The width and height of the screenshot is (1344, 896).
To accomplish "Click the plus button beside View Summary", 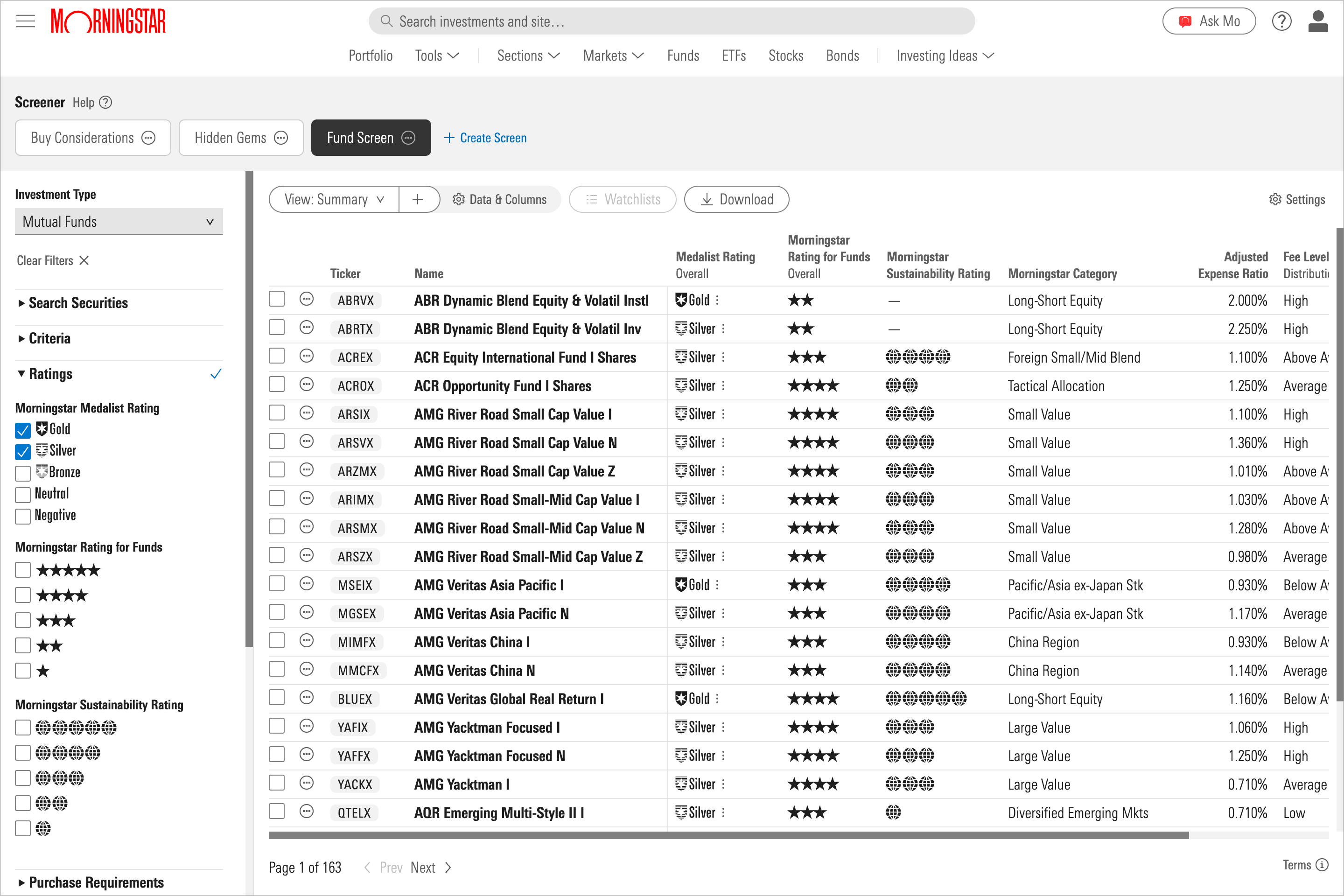I will point(418,199).
